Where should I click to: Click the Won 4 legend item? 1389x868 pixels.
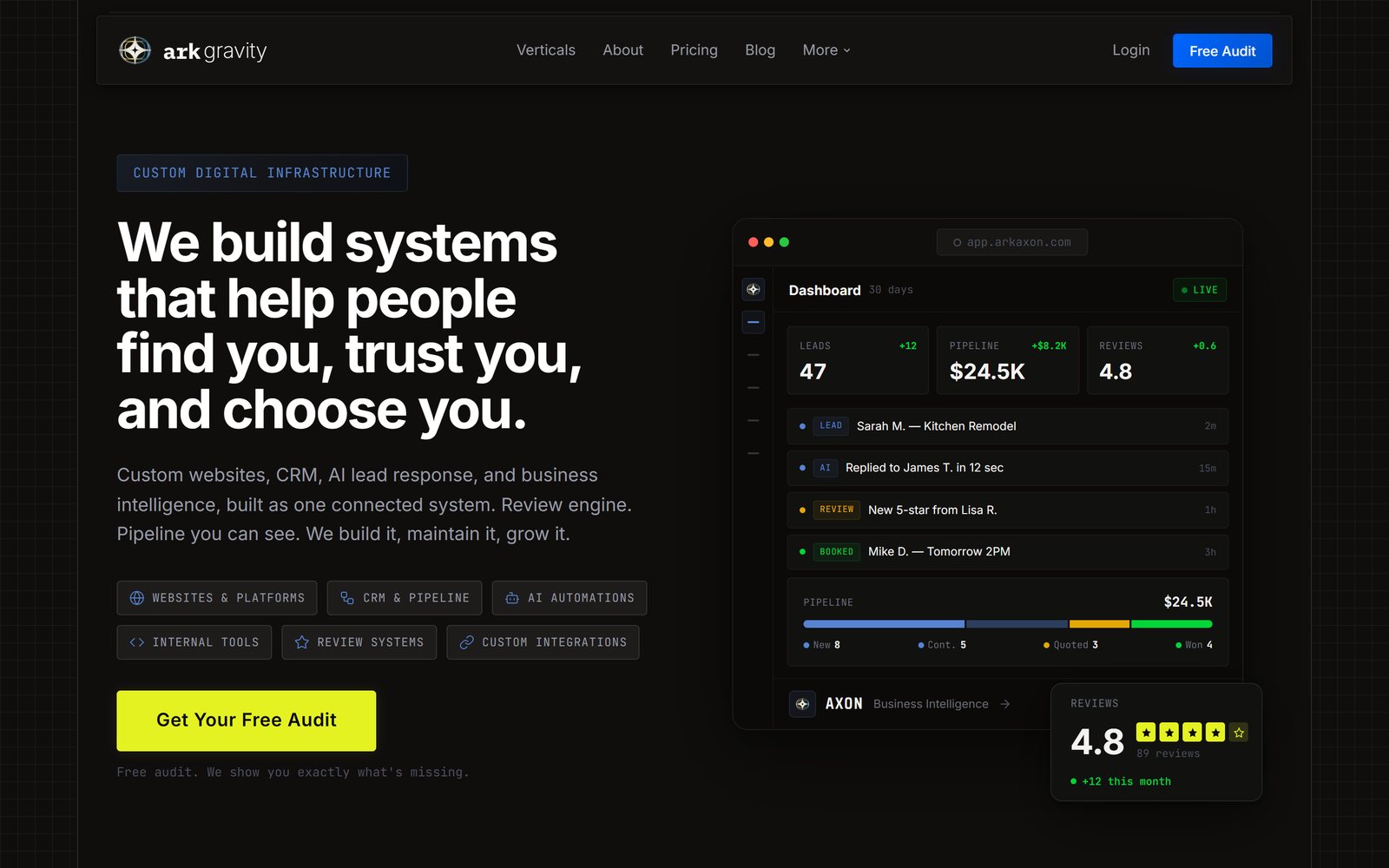(1194, 645)
